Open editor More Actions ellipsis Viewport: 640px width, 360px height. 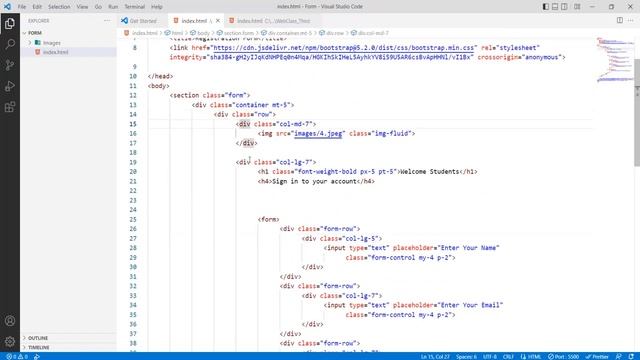(631, 20)
